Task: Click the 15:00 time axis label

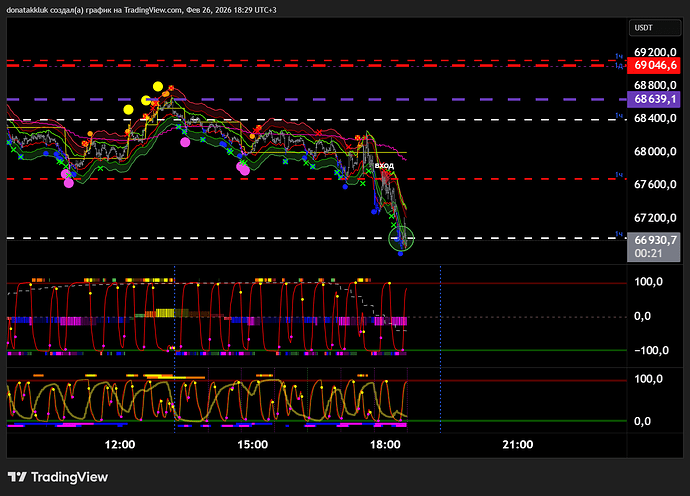Action: pyautogui.click(x=252, y=445)
